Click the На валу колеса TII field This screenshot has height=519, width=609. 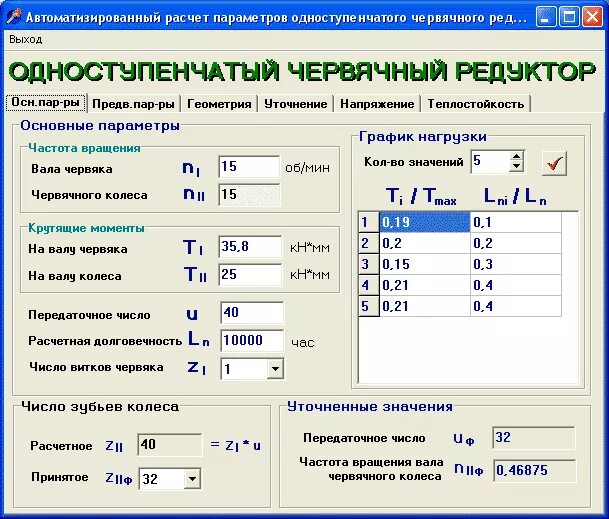coord(250,274)
